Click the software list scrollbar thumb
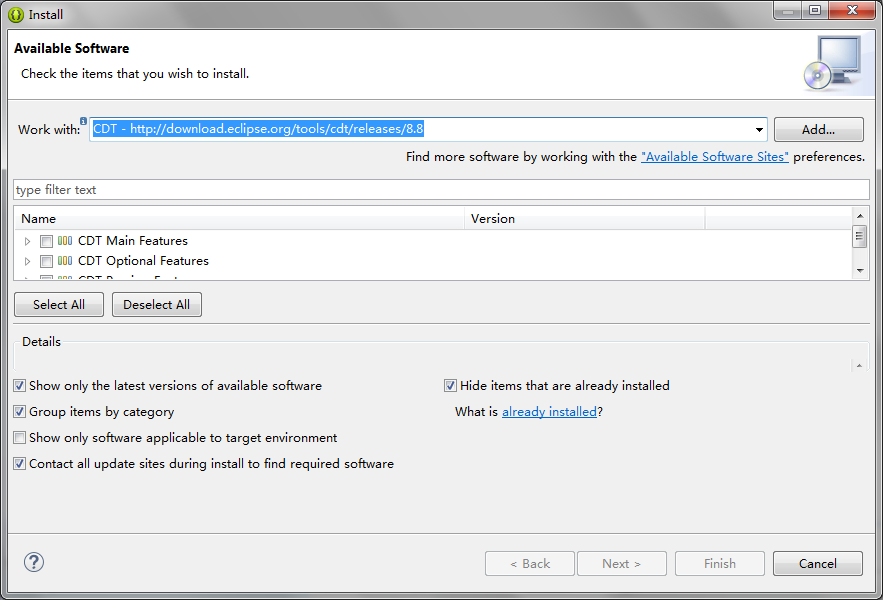The height and width of the screenshot is (600, 883). click(859, 236)
